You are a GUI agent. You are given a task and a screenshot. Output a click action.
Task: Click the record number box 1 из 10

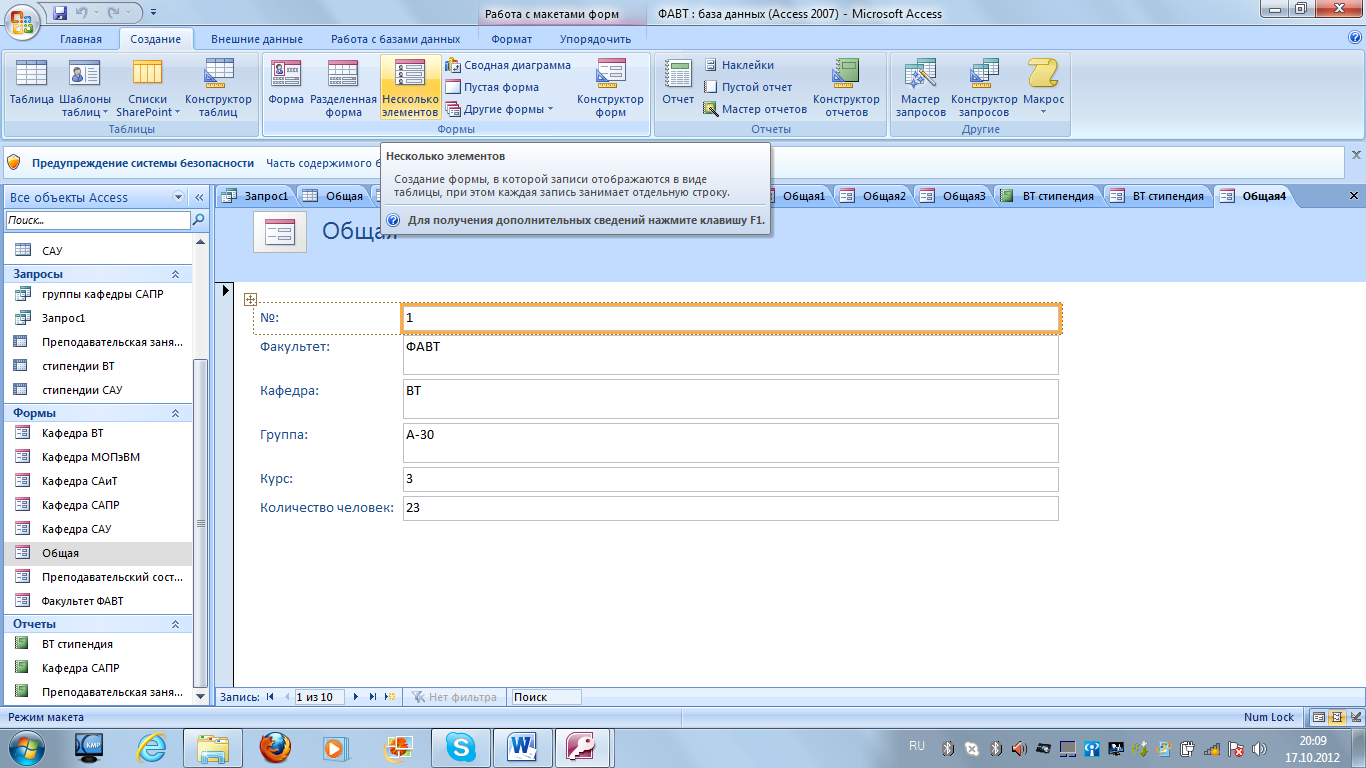319,697
